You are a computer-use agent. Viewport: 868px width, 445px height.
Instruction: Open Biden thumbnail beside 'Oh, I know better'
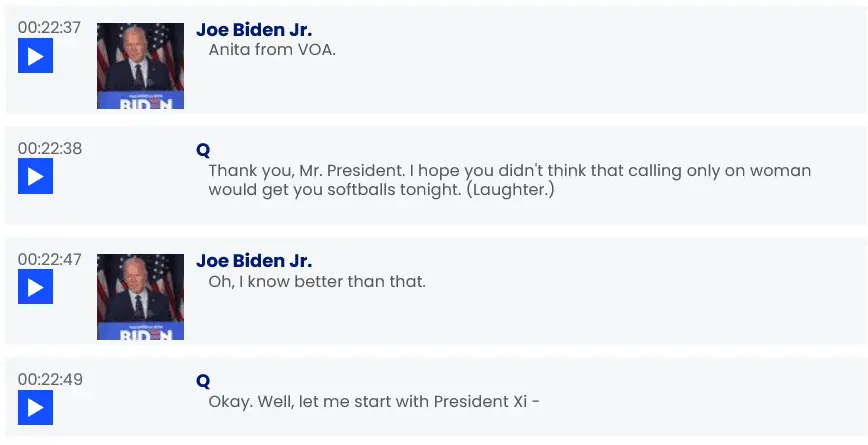click(140, 297)
